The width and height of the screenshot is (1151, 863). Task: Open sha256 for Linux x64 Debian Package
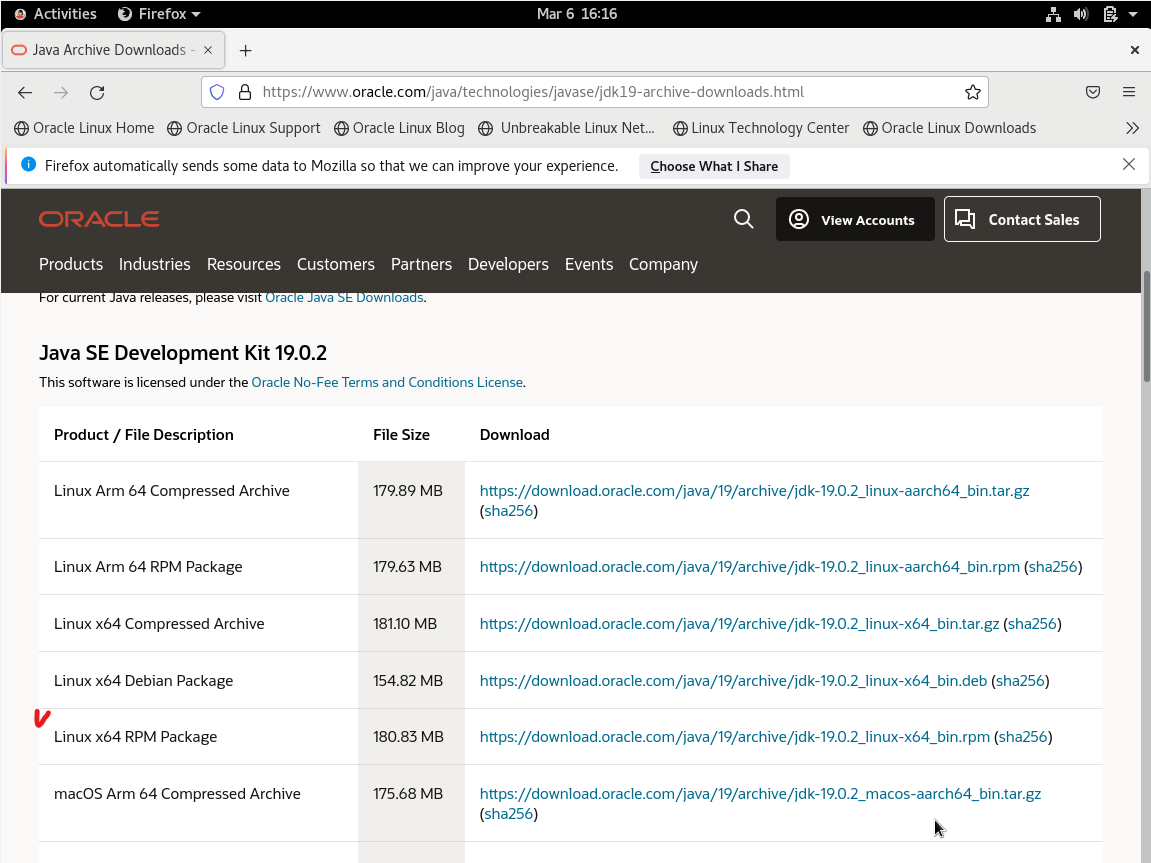(x=1020, y=681)
